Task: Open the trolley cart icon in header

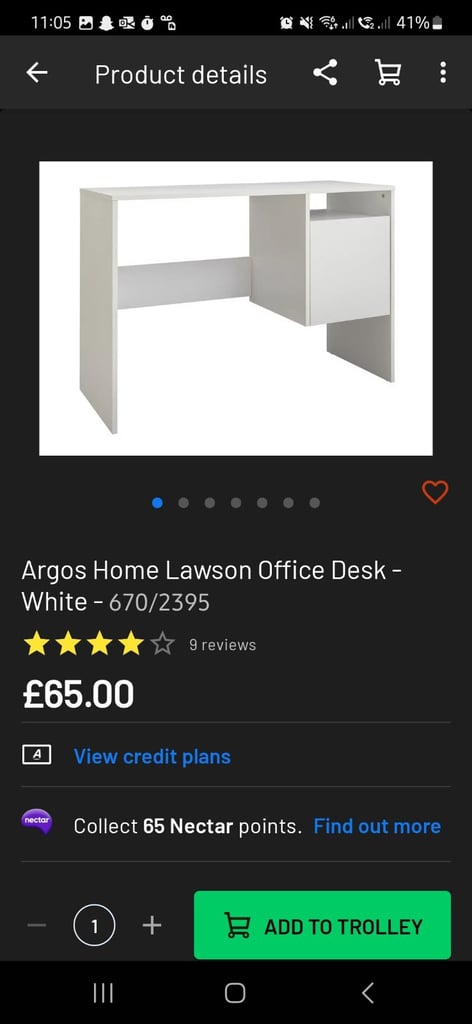Action: pos(388,72)
